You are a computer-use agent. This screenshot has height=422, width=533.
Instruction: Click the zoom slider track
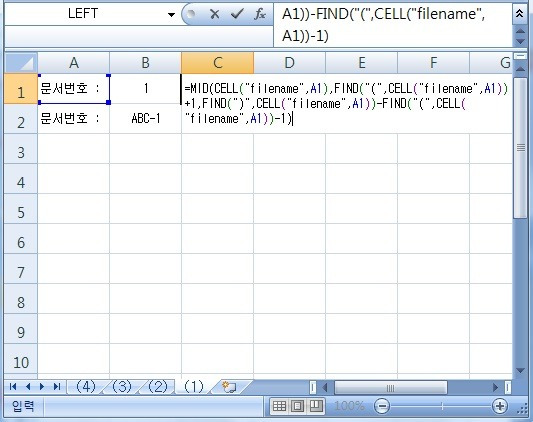(x=441, y=406)
